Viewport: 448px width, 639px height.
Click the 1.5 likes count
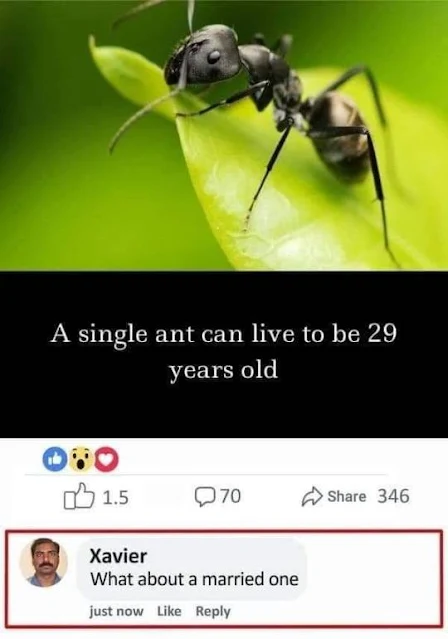tap(116, 498)
